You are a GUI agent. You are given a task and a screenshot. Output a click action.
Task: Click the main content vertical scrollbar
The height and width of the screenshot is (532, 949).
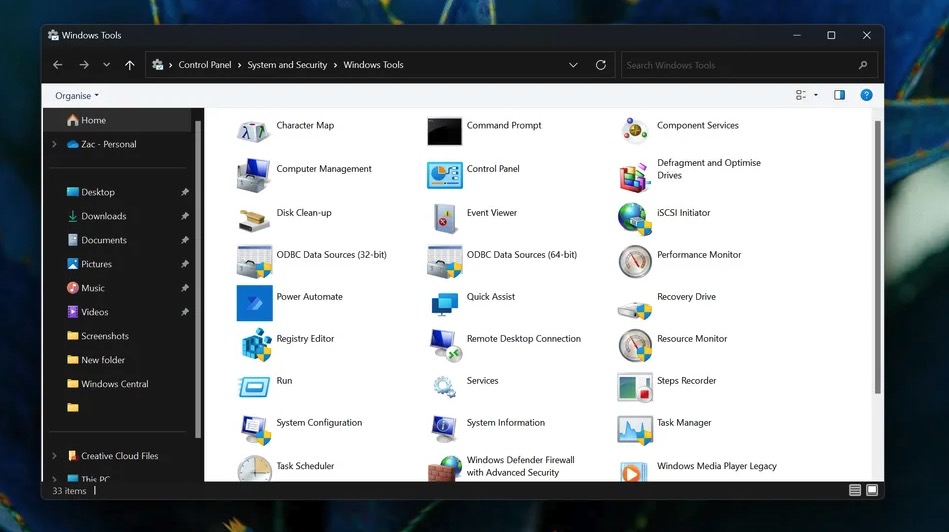point(878,257)
